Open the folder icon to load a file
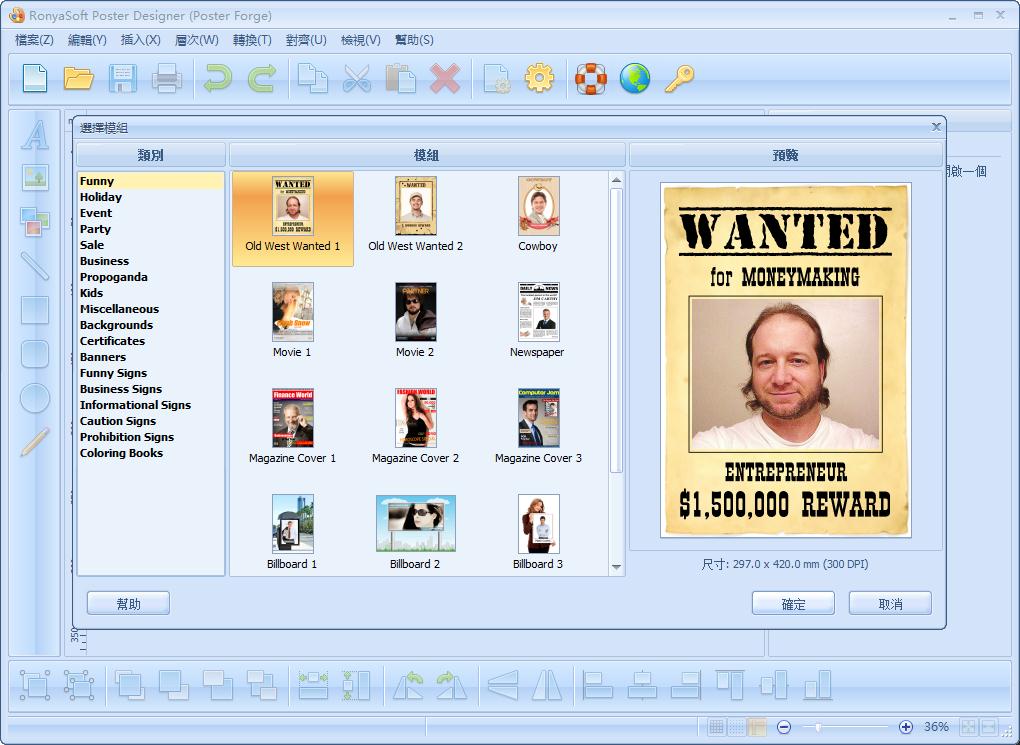 (x=78, y=78)
